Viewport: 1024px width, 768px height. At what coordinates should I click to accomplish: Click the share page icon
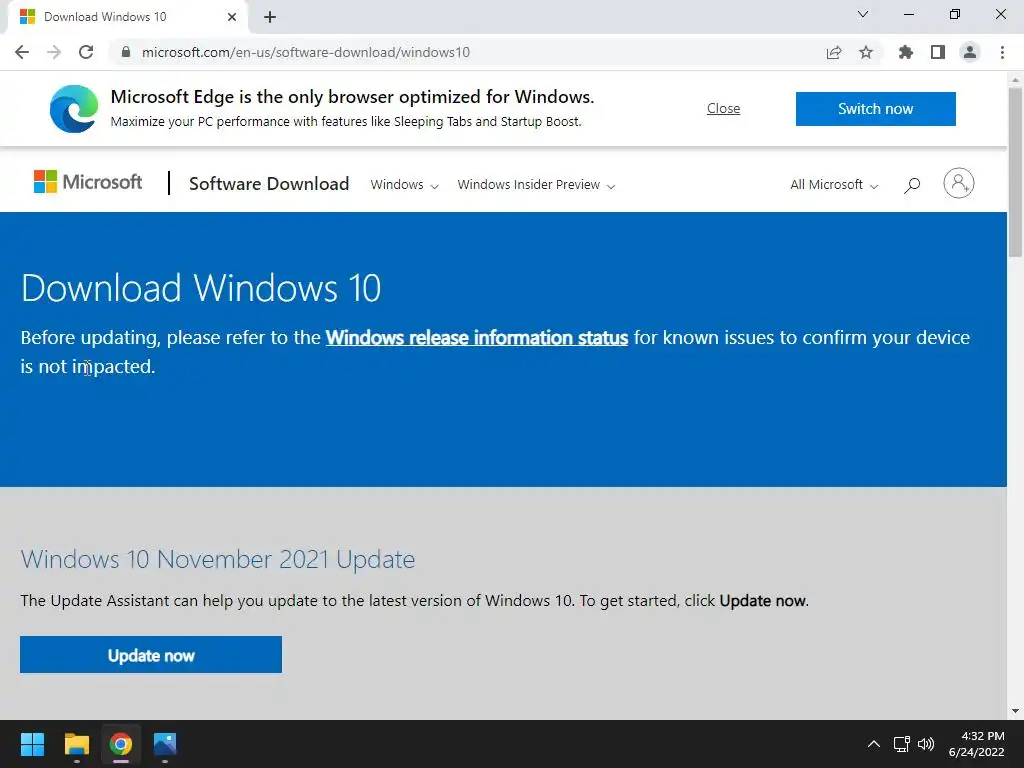[x=834, y=52]
